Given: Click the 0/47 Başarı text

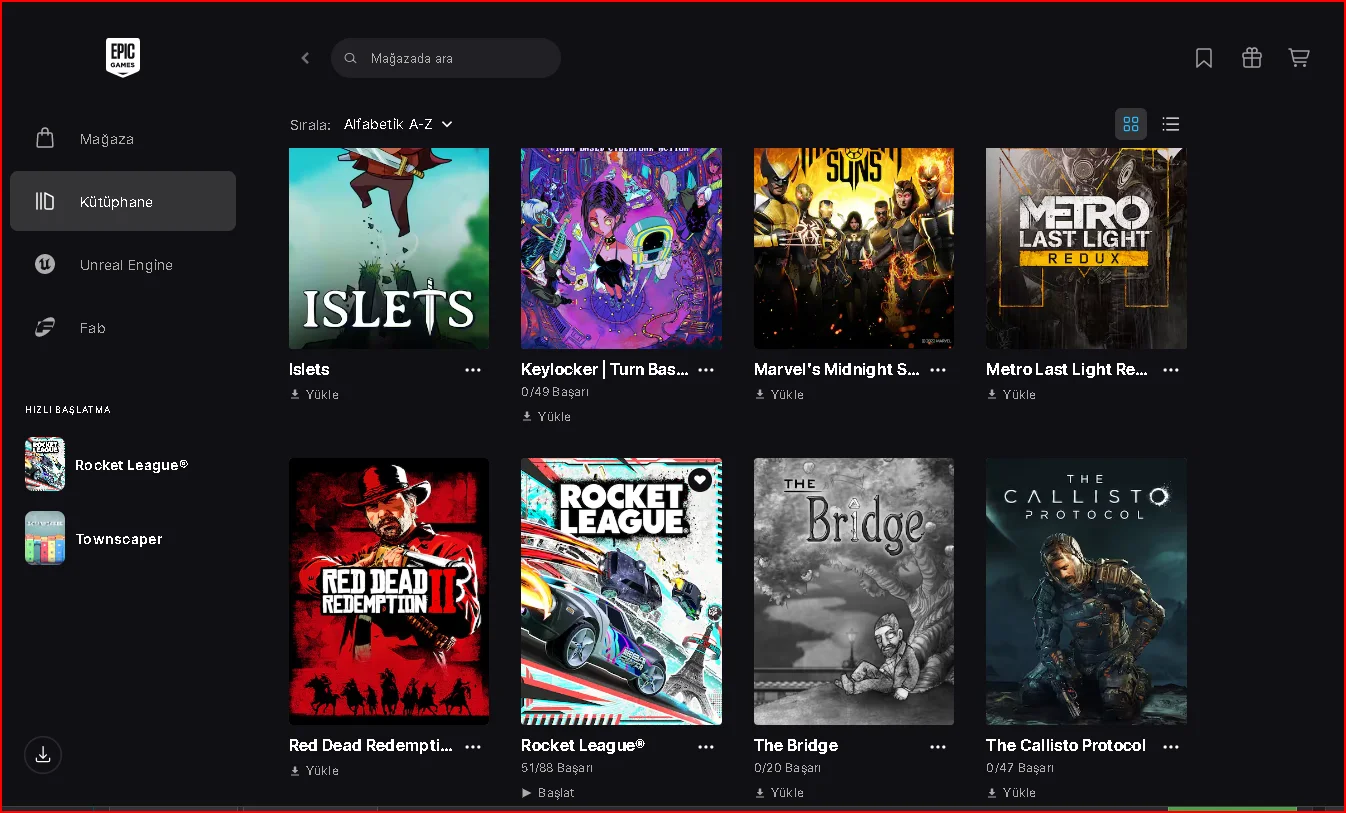Looking at the screenshot, I should tap(1020, 768).
